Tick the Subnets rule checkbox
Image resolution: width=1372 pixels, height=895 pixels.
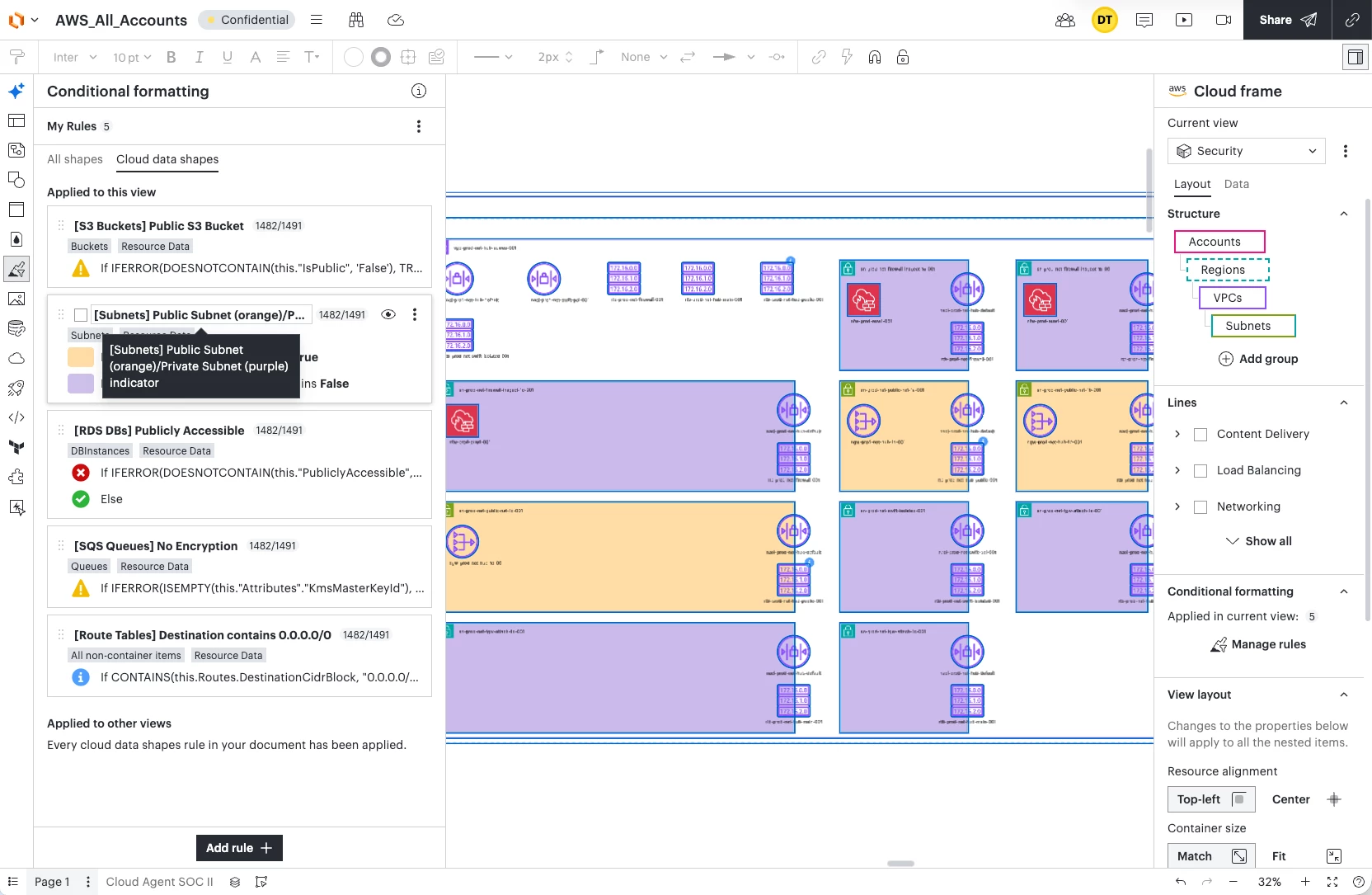pos(81,315)
